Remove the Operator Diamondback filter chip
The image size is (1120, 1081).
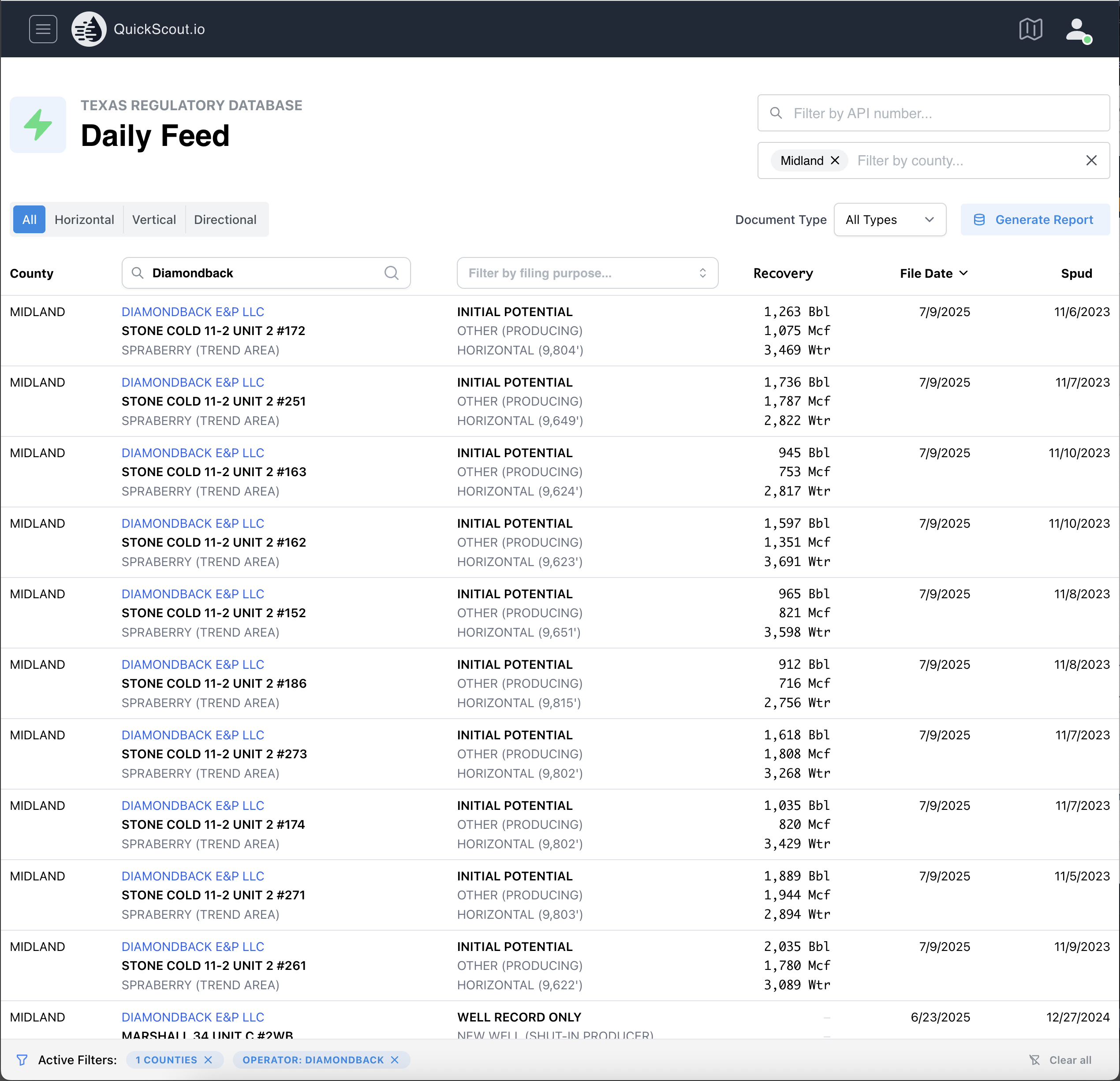coord(394,1060)
